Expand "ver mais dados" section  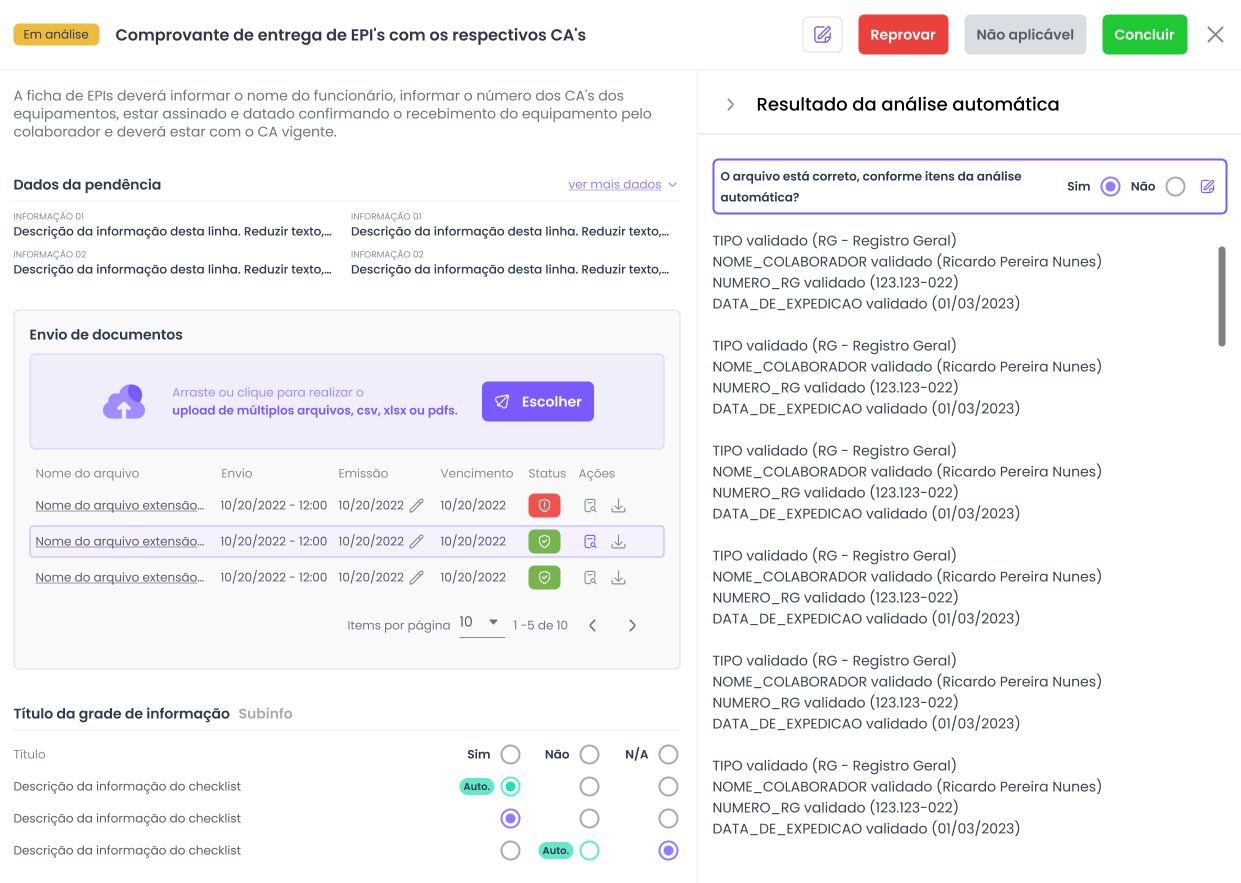point(622,185)
